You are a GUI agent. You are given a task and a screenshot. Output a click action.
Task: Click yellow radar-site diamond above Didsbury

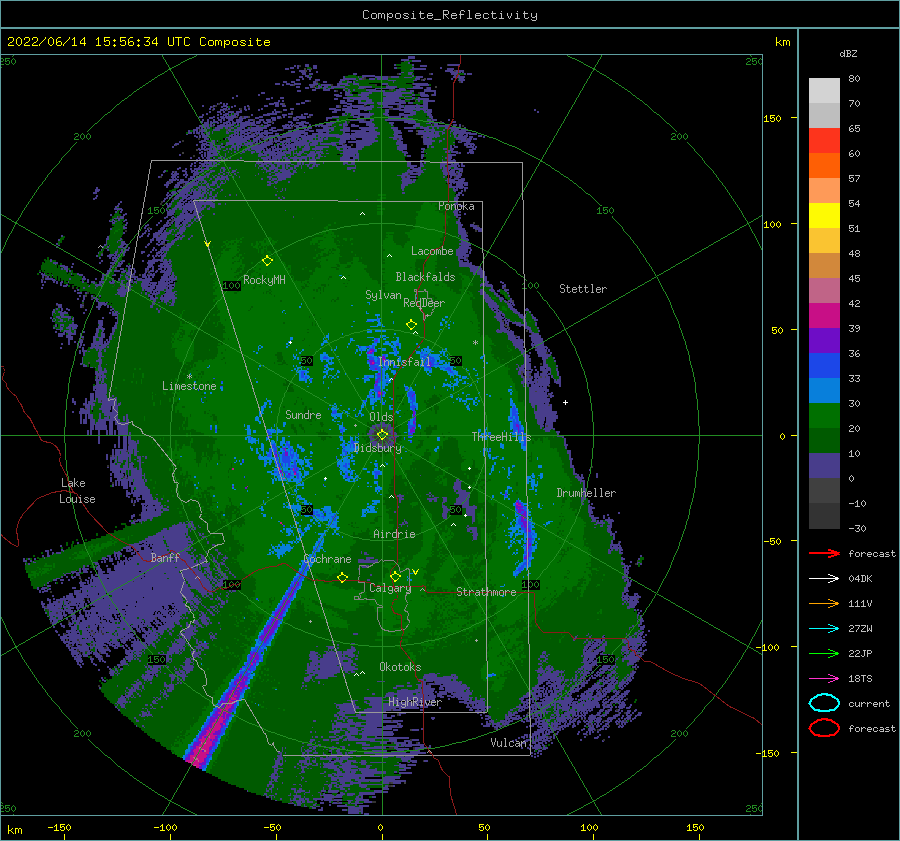(382, 435)
